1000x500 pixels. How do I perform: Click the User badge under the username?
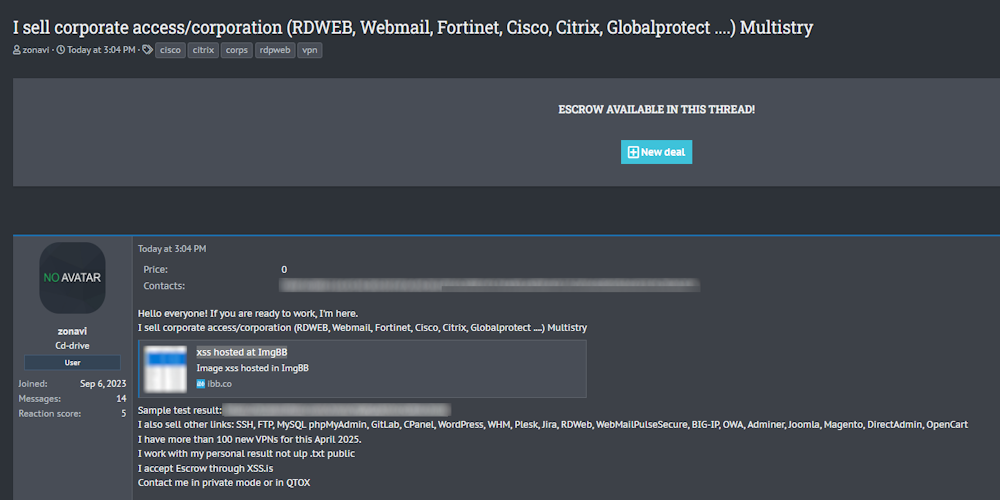(72, 363)
